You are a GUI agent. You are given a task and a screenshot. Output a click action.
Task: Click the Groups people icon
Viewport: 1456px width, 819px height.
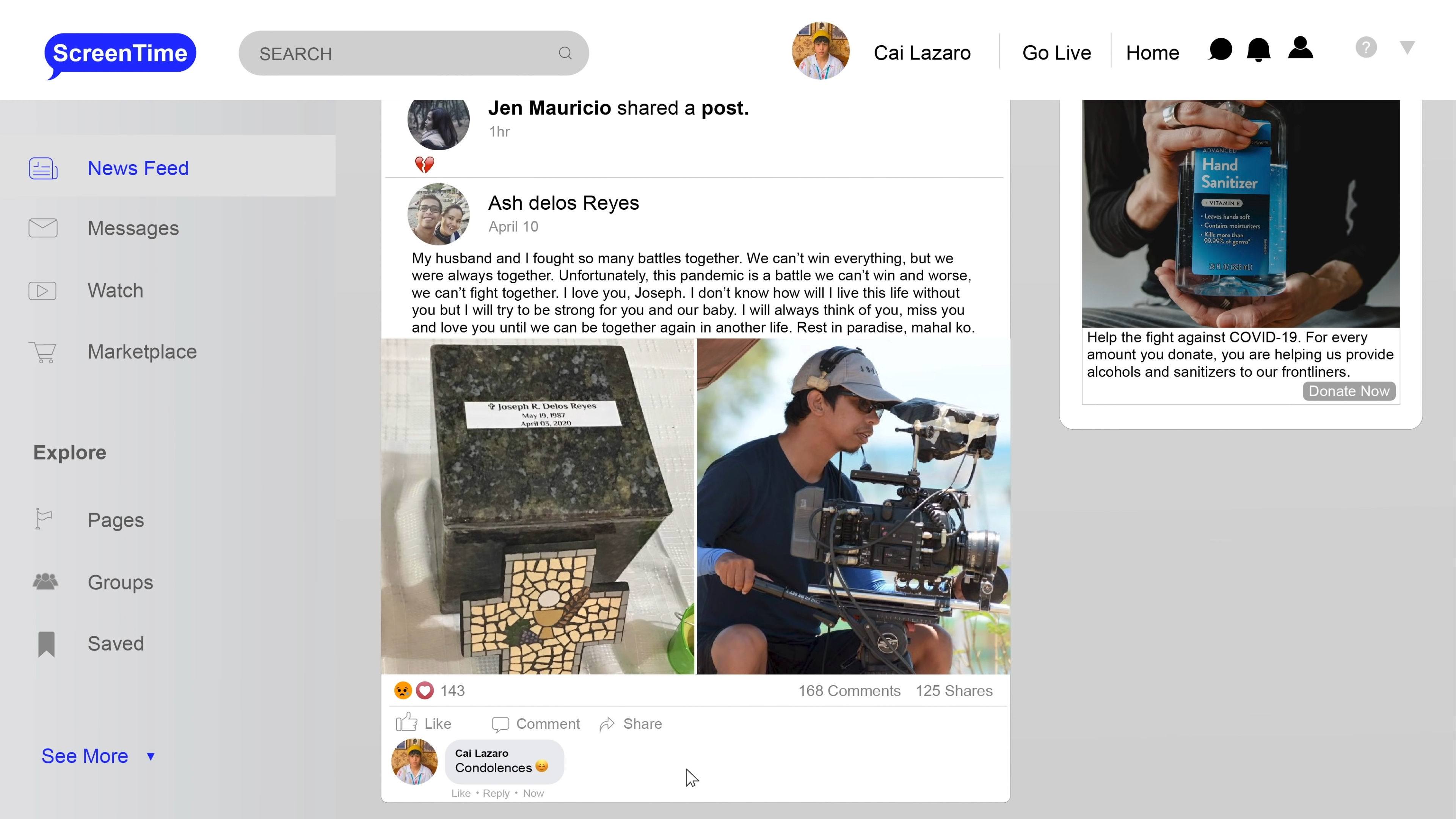click(x=45, y=582)
